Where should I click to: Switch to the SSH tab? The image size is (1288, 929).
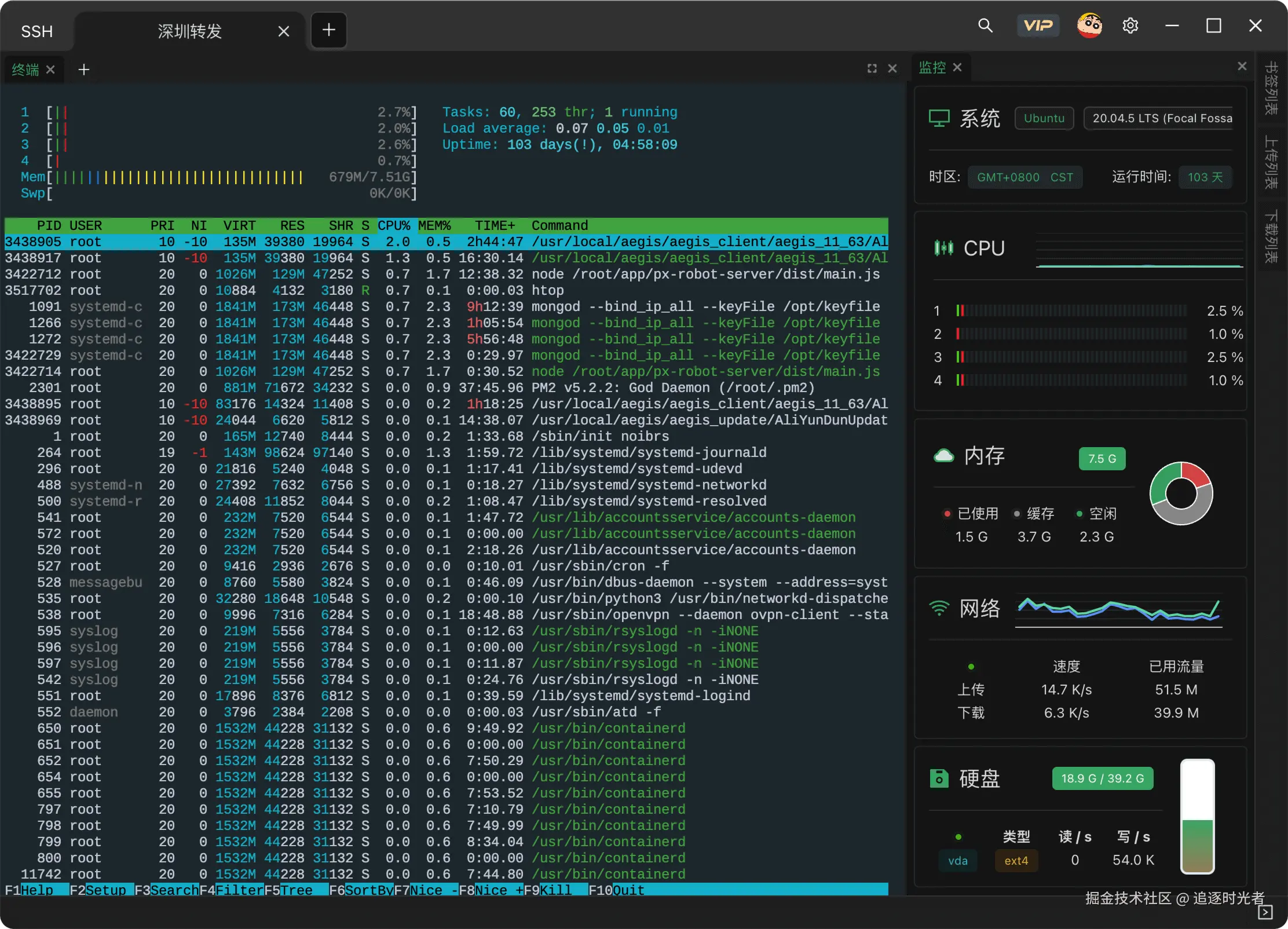point(36,31)
